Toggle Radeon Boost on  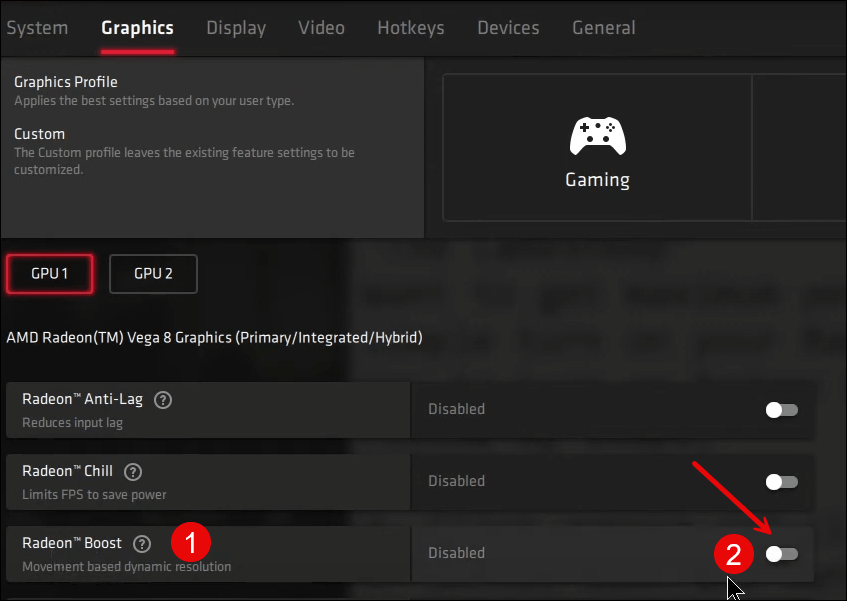coord(781,554)
